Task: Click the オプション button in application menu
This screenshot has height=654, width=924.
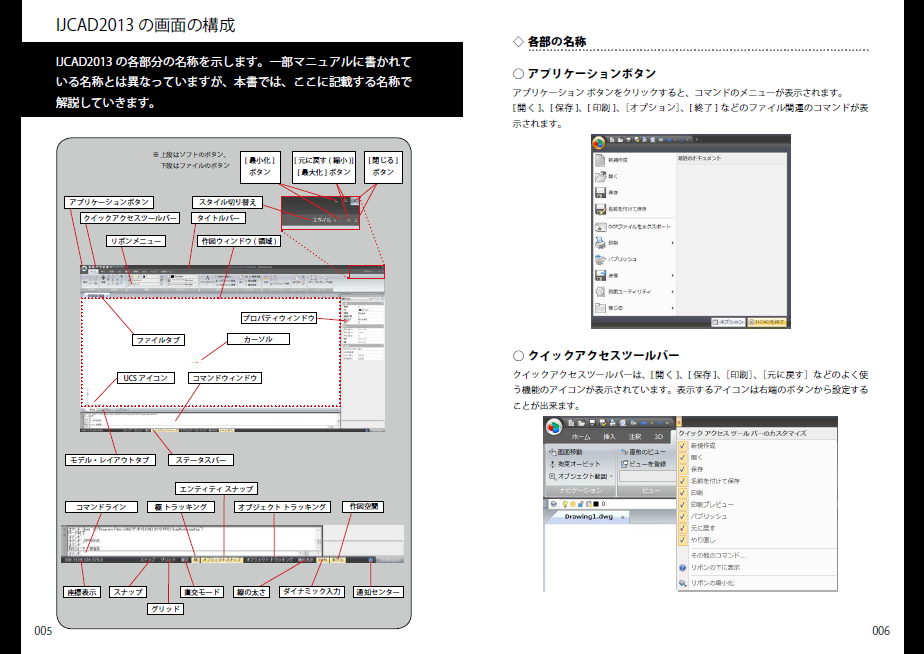Action: [x=728, y=322]
